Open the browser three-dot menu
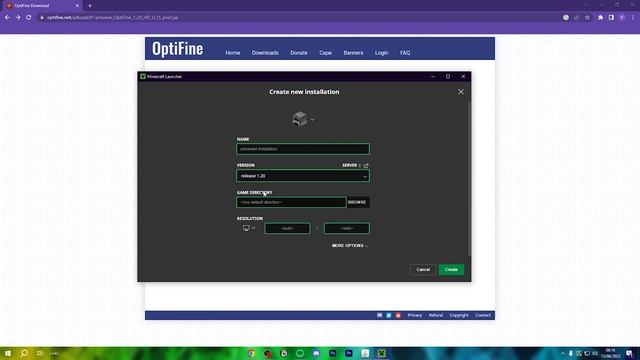Image resolution: width=640 pixels, height=360 pixels. [x=633, y=18]
